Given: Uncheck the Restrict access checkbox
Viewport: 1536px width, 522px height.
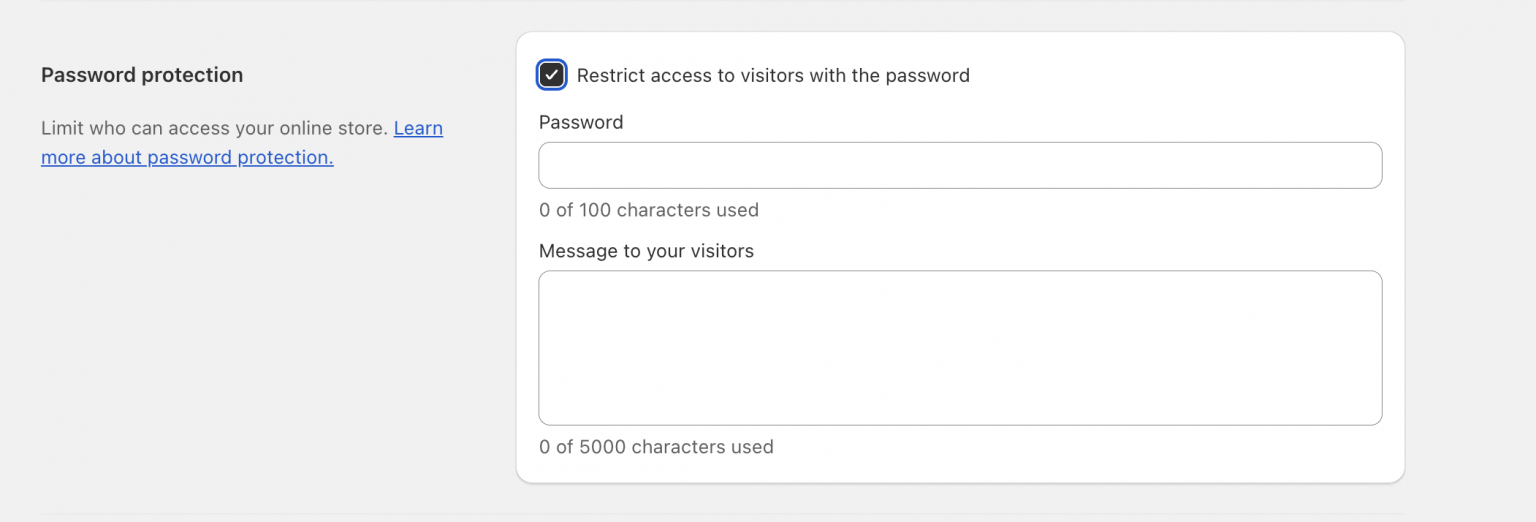Looking at the screenshot, I should pyautogui.click(x=552, y=75).
